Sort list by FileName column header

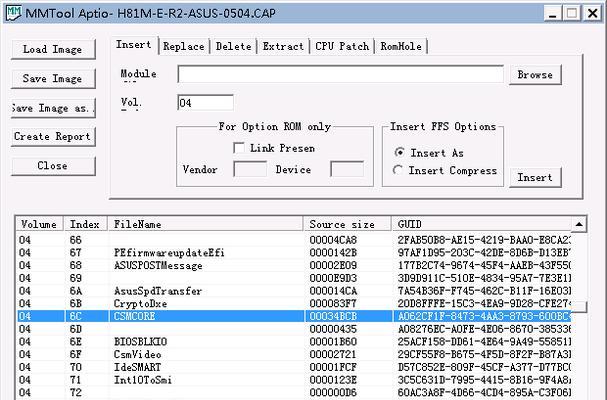tap(206, 224)
